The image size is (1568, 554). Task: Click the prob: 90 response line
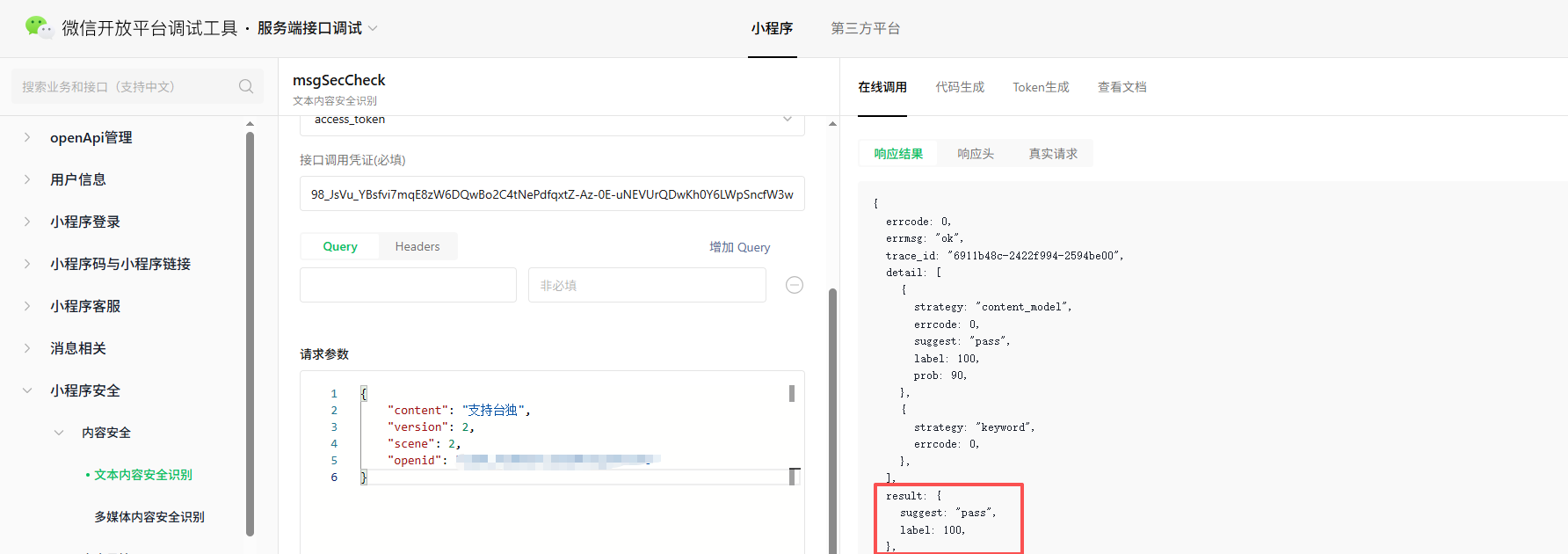click(940, 375)
